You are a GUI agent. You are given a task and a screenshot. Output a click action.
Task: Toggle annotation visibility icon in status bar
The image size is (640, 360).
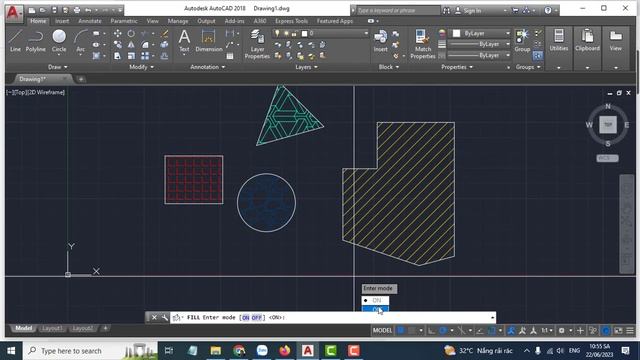pos(511,330)
